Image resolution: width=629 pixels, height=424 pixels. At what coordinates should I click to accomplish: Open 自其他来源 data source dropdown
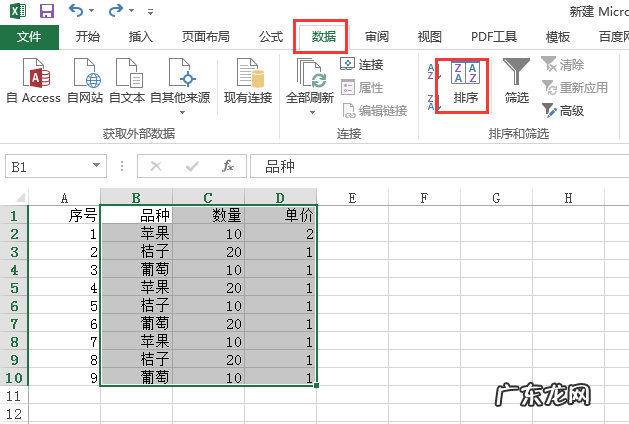tap(180, 85)
